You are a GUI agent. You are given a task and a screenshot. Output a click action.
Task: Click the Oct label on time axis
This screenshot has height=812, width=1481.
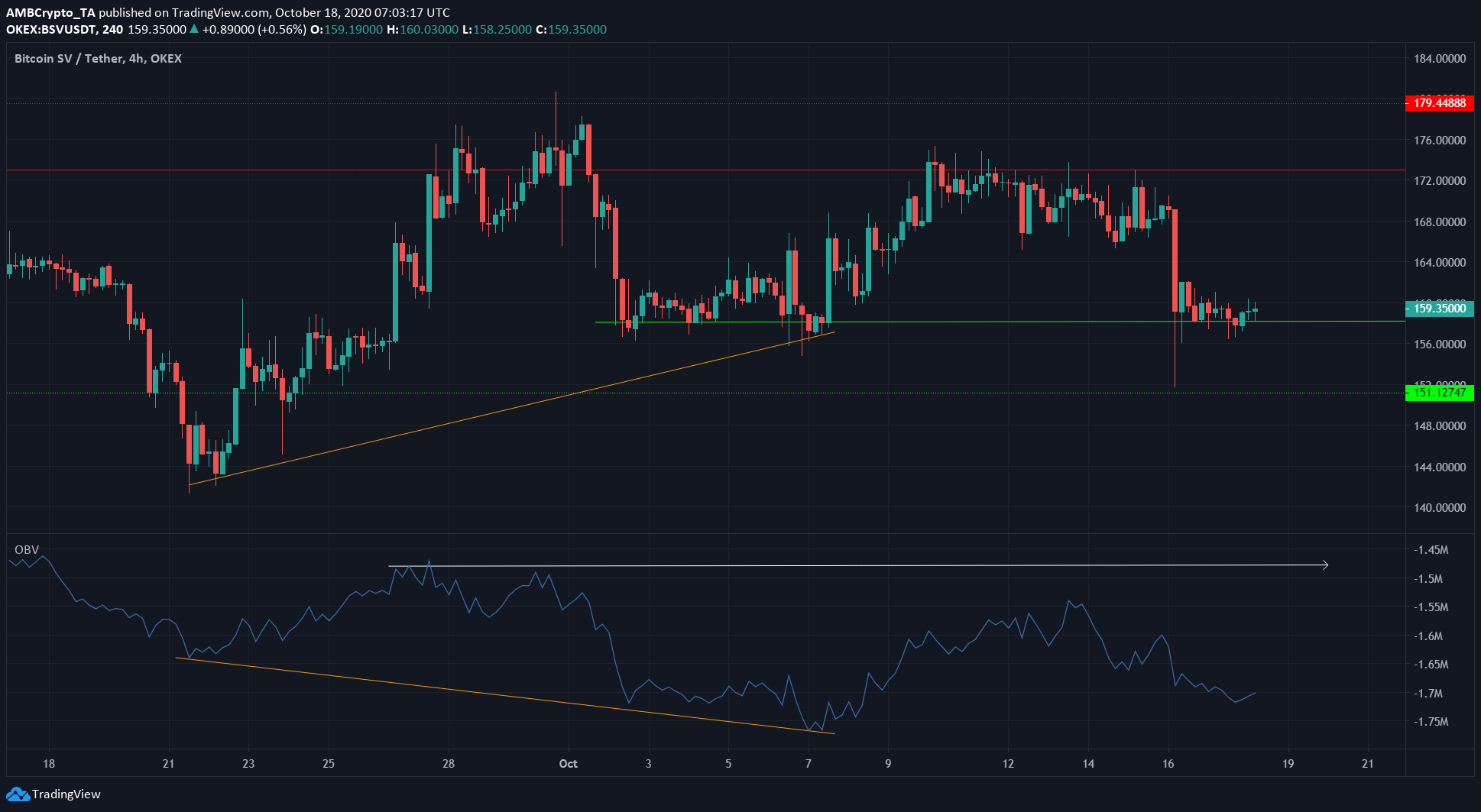click(569, 764)
